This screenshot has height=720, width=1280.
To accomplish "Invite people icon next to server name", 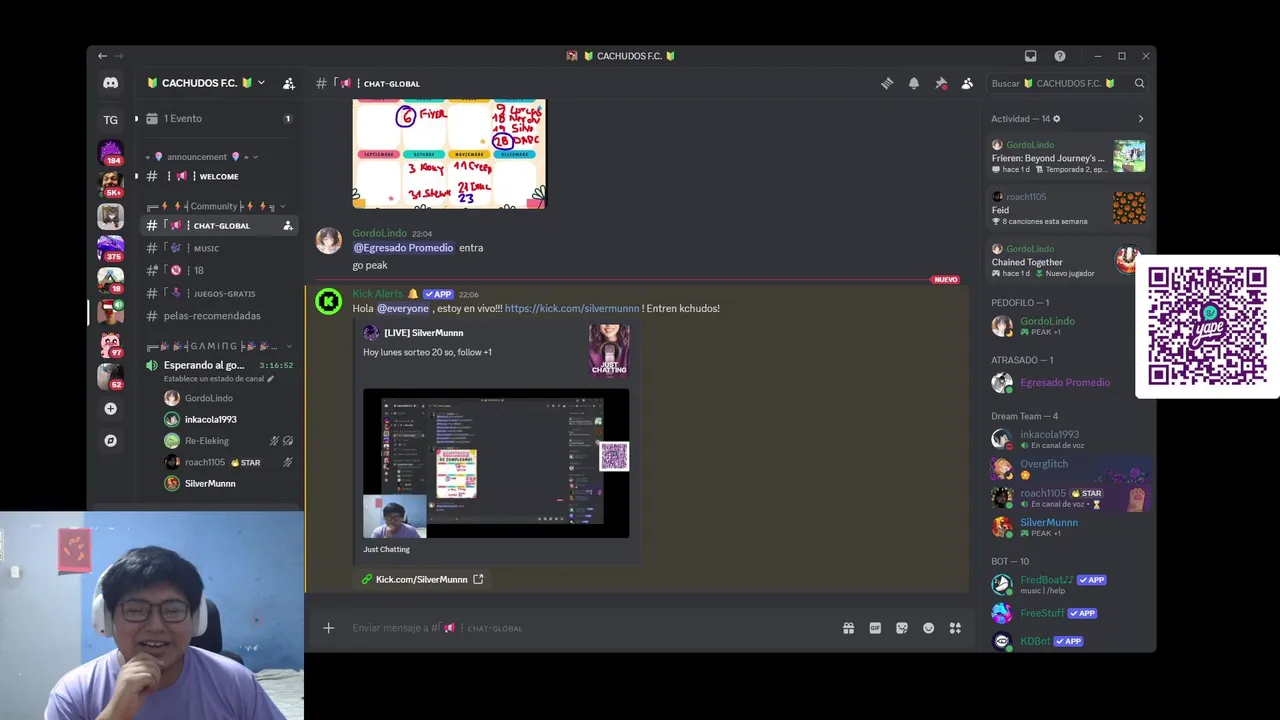I will [288, 83].
